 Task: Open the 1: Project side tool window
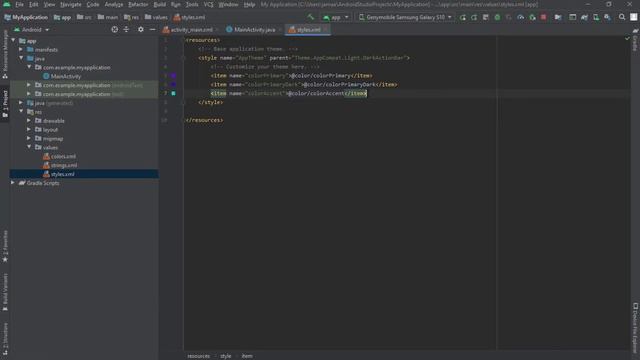pyautogui.click(x=5, y=104)
